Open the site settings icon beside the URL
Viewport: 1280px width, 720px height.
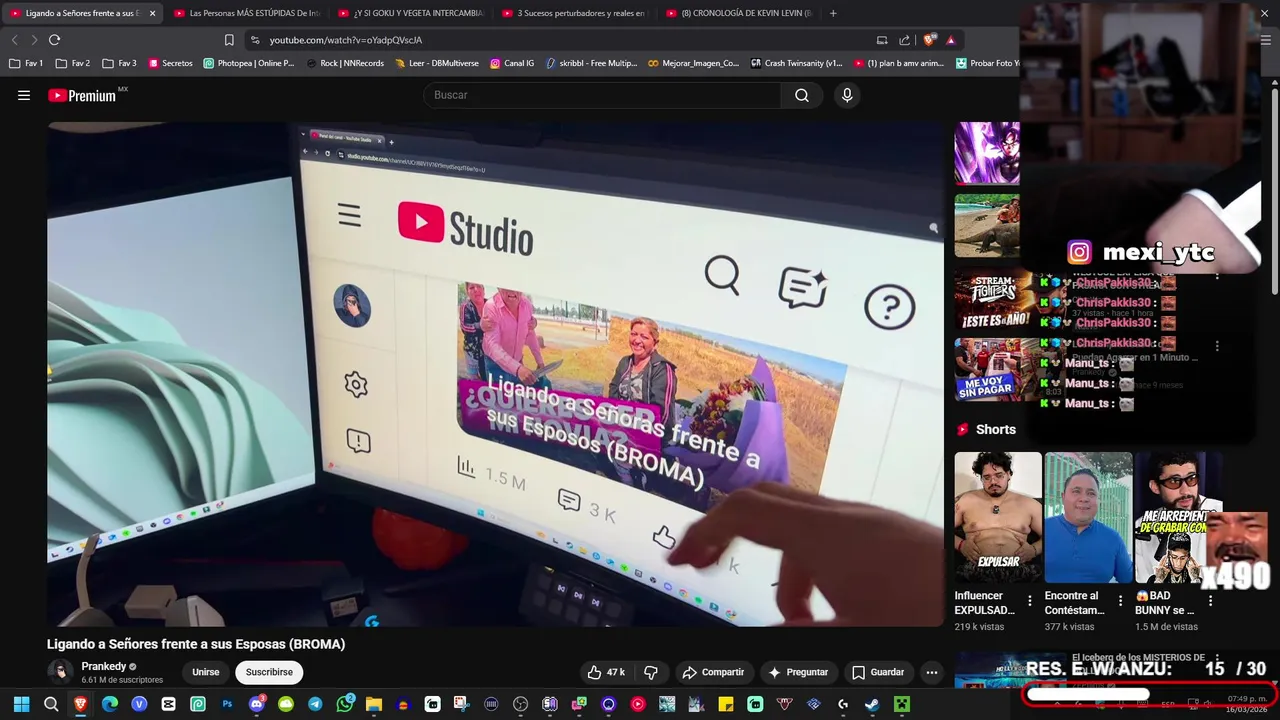pyautogui.click(x=255, y=40)
